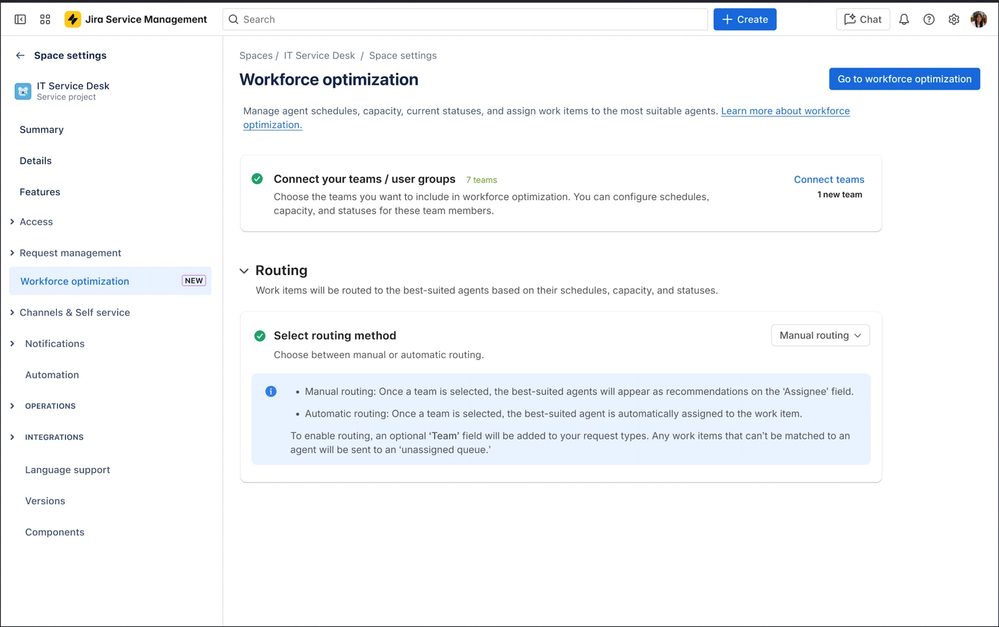Collapse the Routing section chevron
Viewport: 999px width, 627px height.
click(x=244, y=271)
